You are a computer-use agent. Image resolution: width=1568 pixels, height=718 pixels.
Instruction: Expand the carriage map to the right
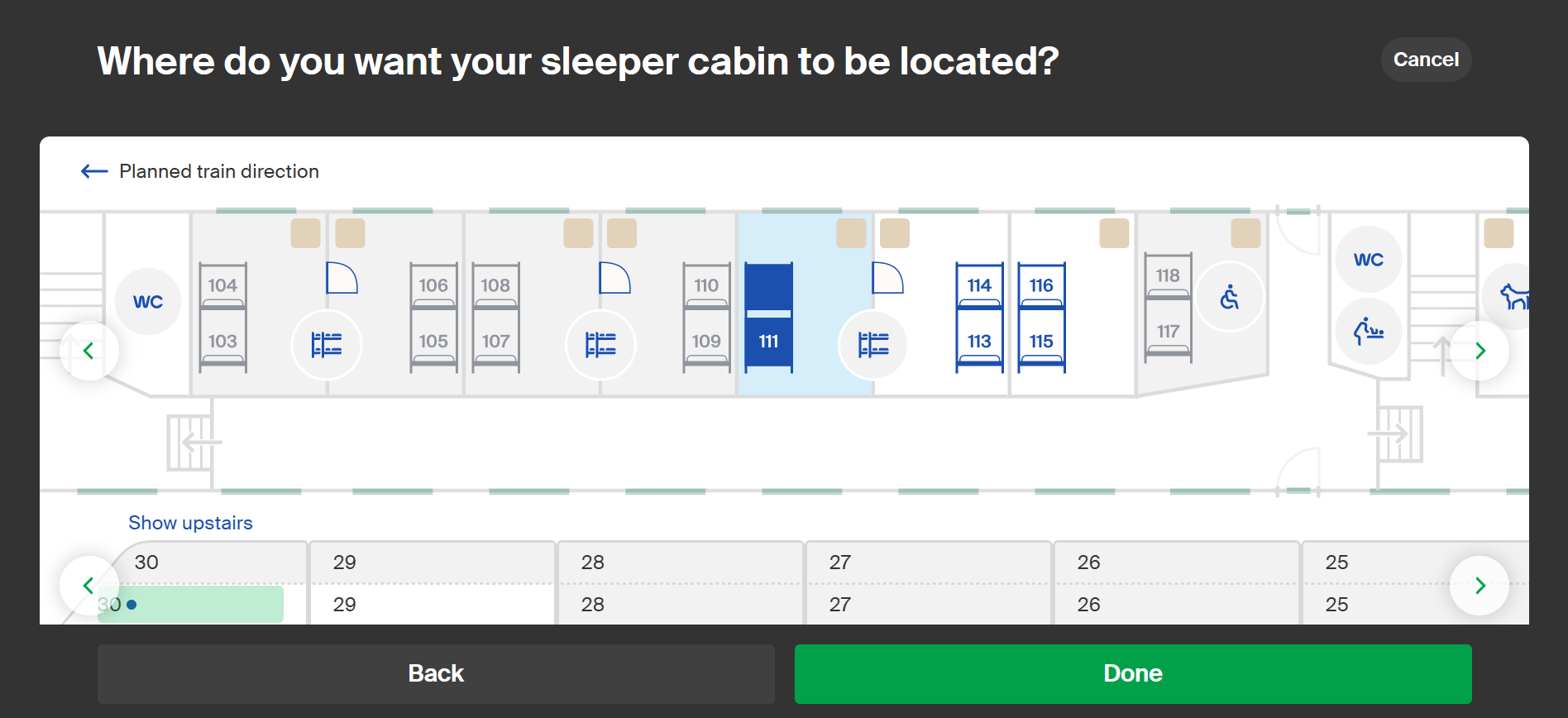pos(1480,350)
